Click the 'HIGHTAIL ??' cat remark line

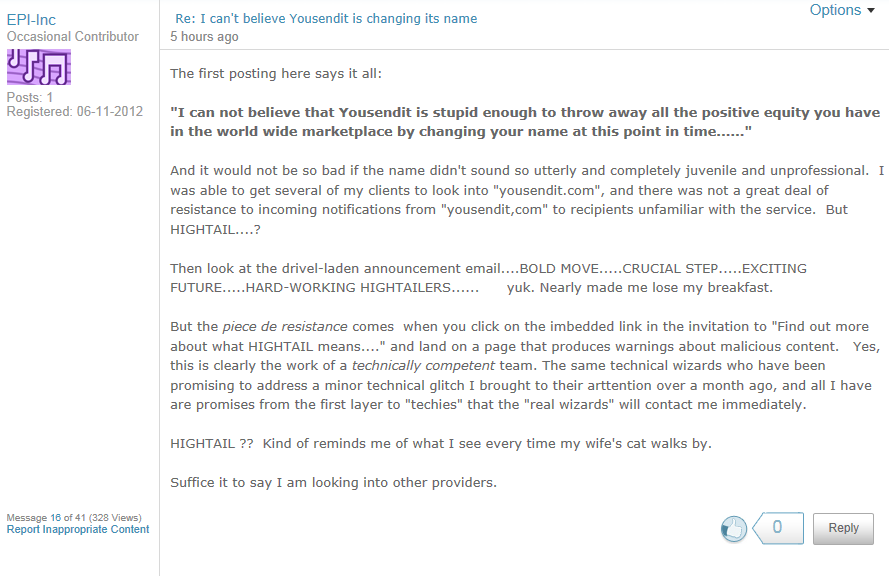pyautogui.click(x=441, y=444)
